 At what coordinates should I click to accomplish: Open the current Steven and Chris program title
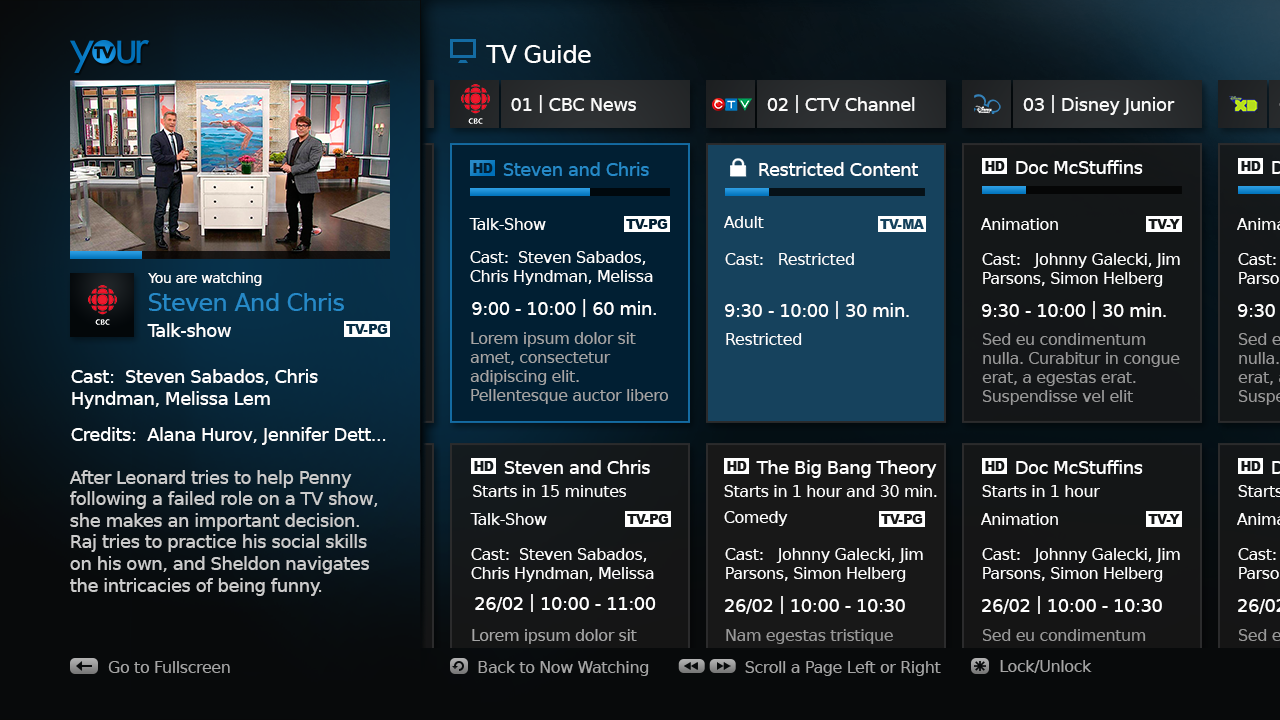coord(576,169)
